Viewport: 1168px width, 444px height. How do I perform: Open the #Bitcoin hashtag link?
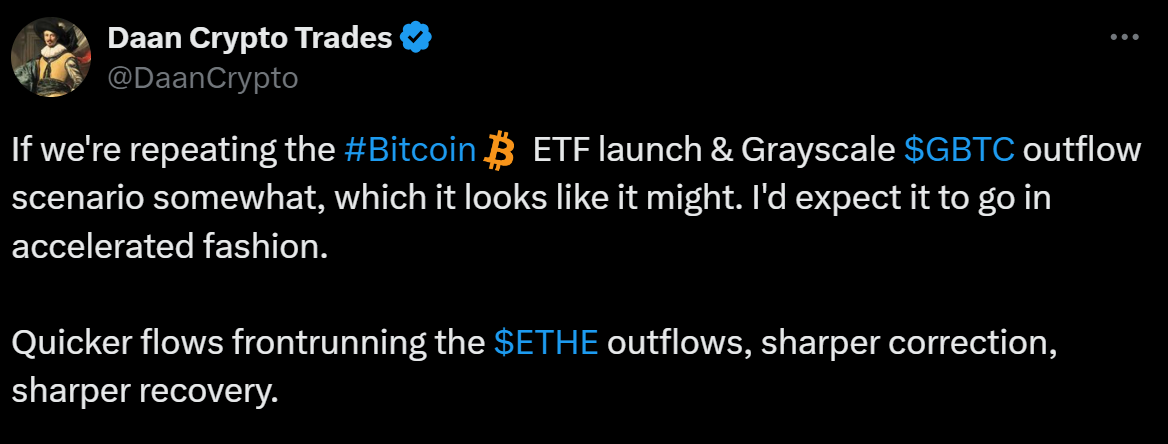tap(409, 151)
